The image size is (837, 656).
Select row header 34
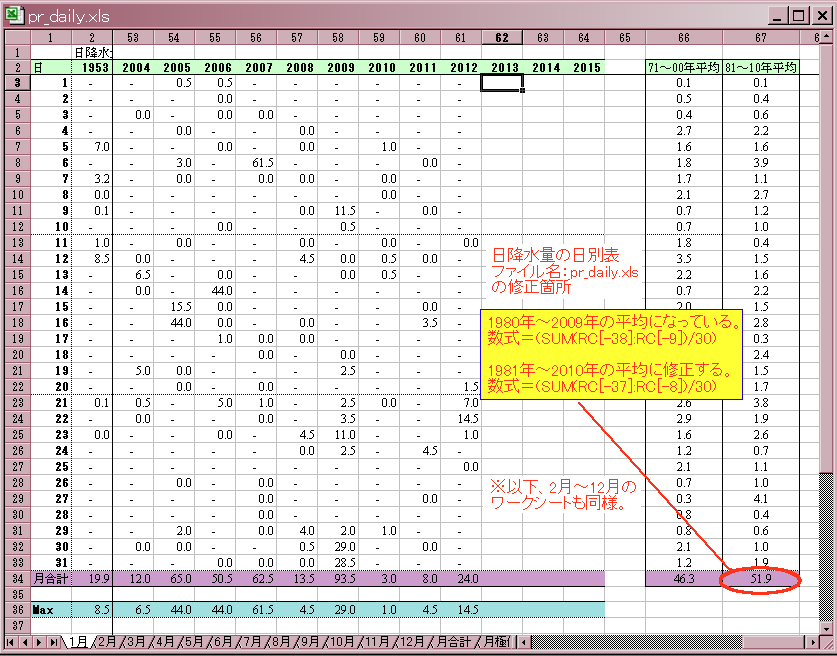point(18,579)
